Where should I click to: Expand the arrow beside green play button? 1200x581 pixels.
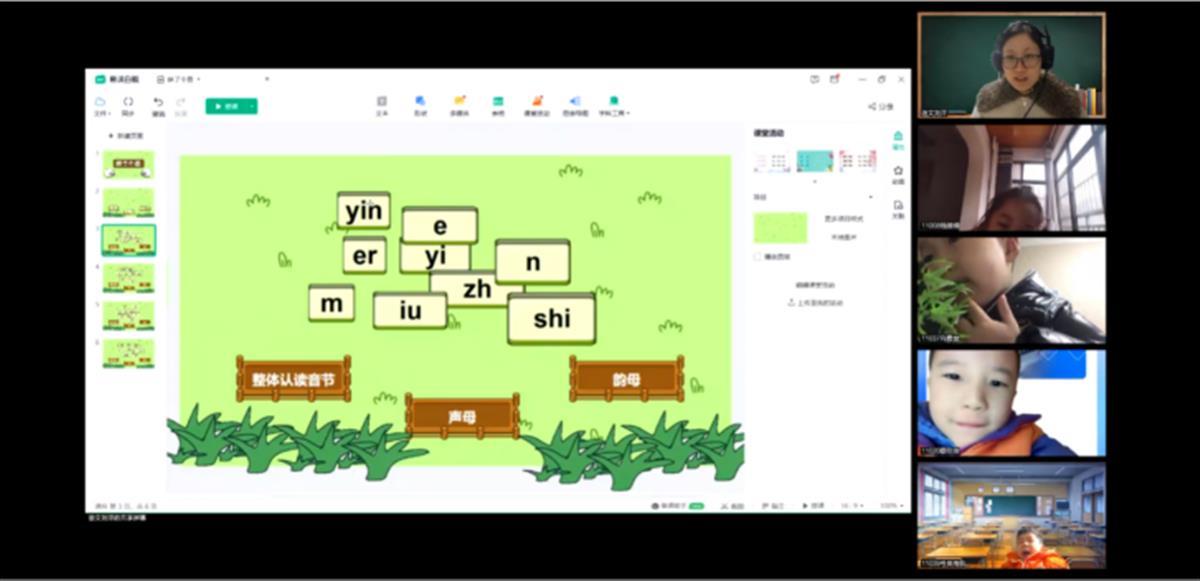tap(252, 106)
